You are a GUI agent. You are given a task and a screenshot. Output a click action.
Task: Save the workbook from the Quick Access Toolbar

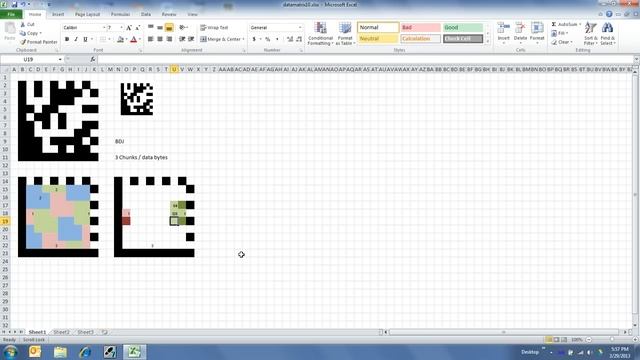tap(14, 4)
